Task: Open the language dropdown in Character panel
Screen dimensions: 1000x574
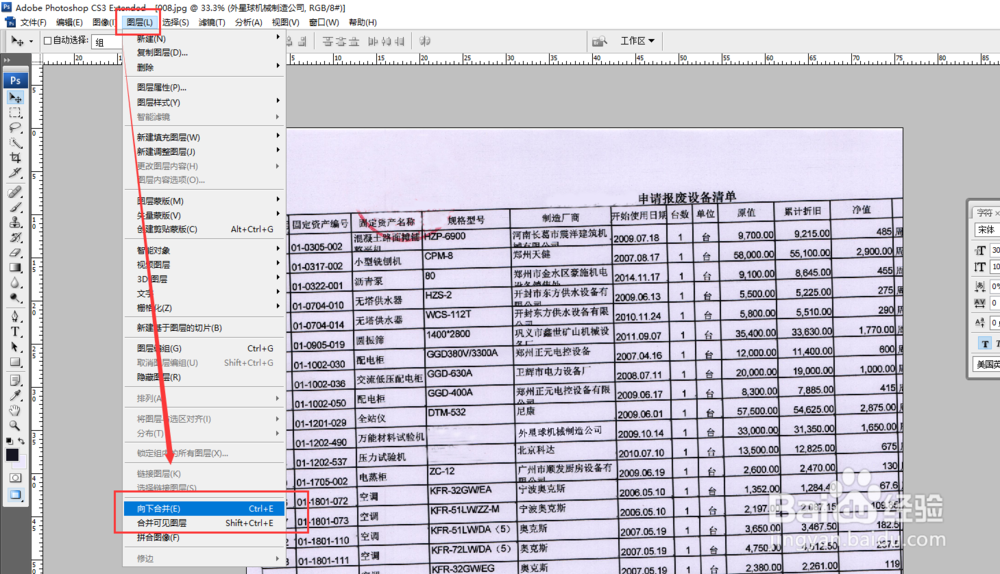Action: click(x=988, y=364)
